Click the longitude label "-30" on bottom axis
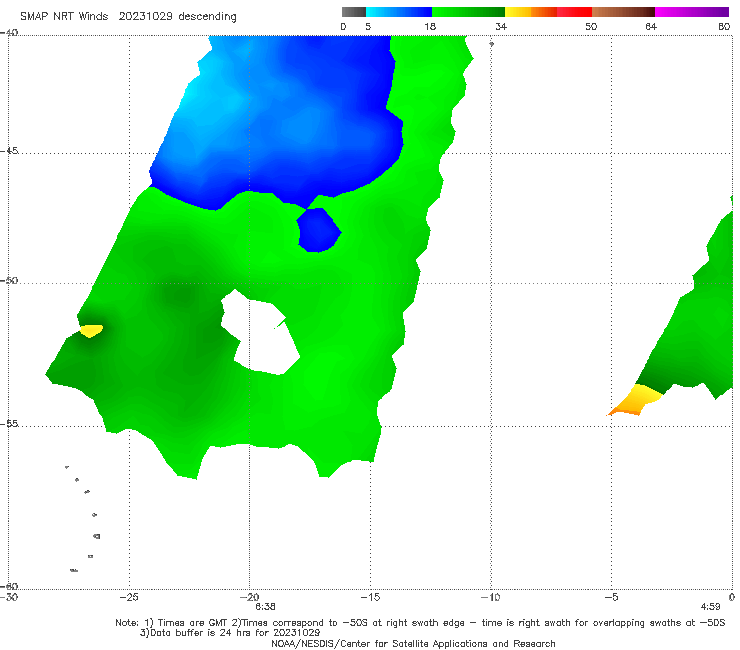Viewport: 740px width, 650px height. tap(9, 597)
